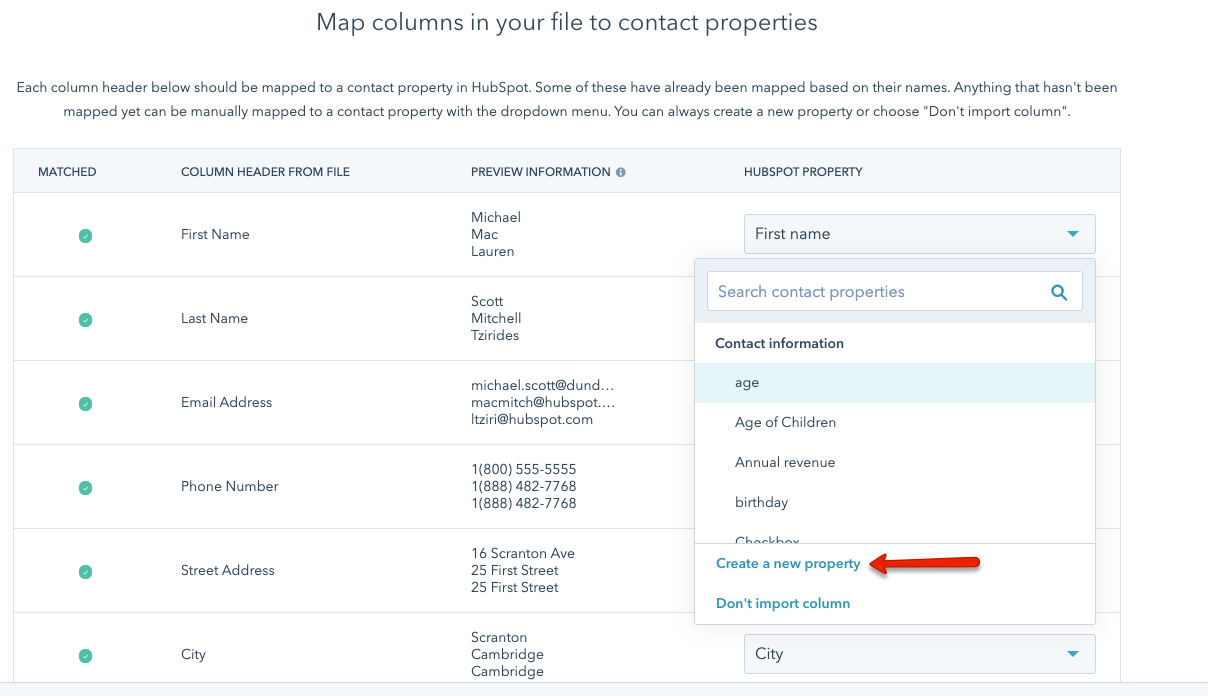Click the Last Name matched checkmark icon
Viewport: 1208px width, 696px height.
click(86, 320)
